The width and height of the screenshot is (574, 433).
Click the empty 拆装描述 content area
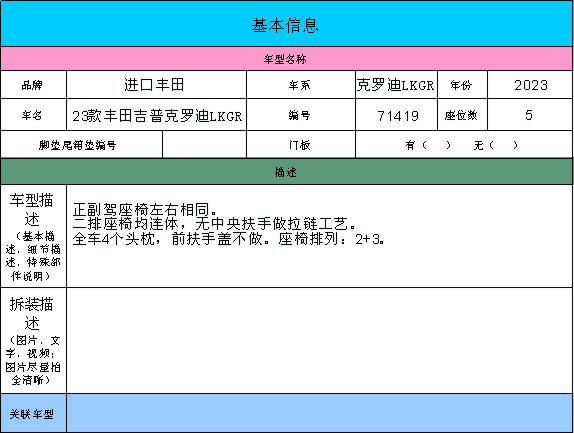[320, 341]
